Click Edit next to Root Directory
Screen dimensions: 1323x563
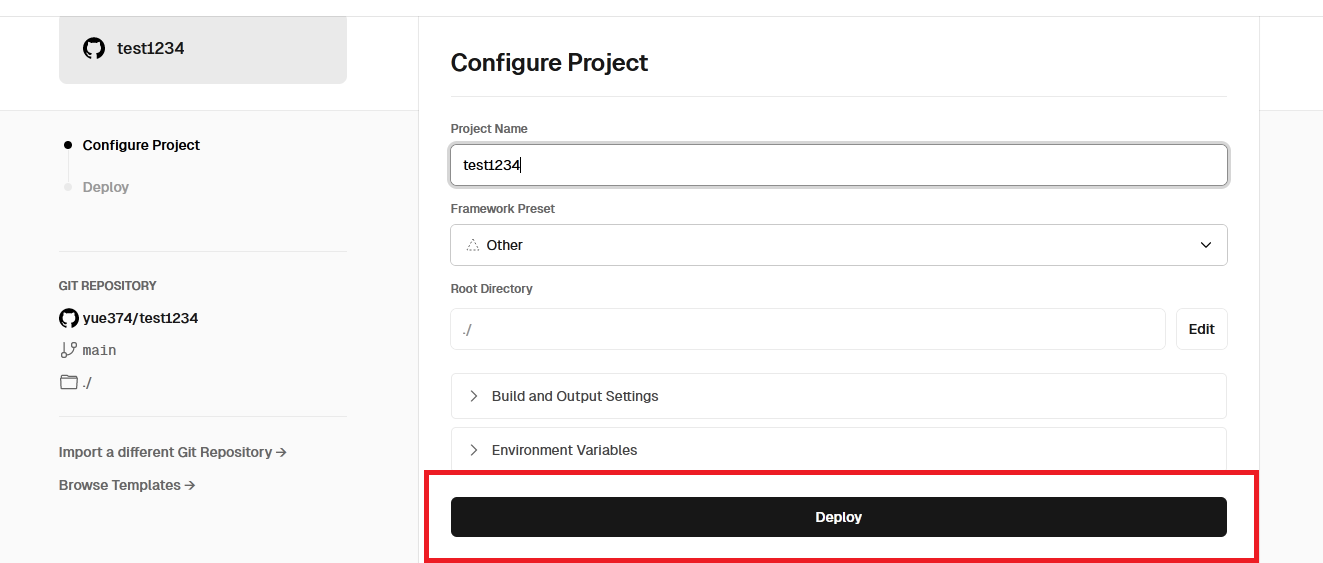point(1201,329)
